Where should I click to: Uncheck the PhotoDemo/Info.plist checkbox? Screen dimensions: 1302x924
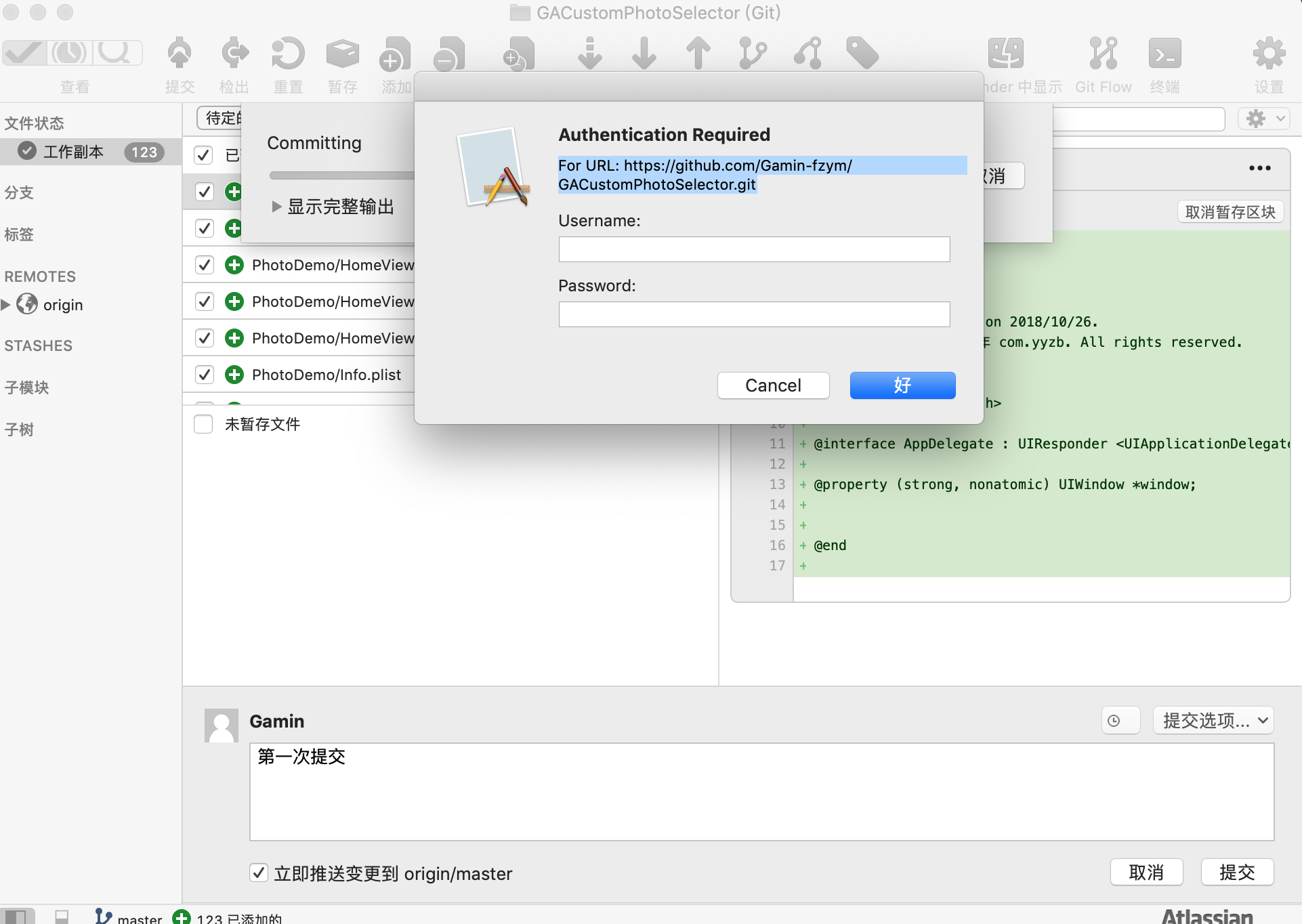point(204,375)
